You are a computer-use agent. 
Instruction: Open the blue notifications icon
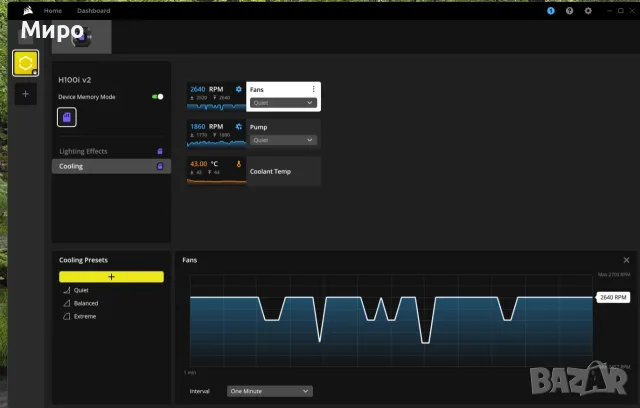(551, 11)
